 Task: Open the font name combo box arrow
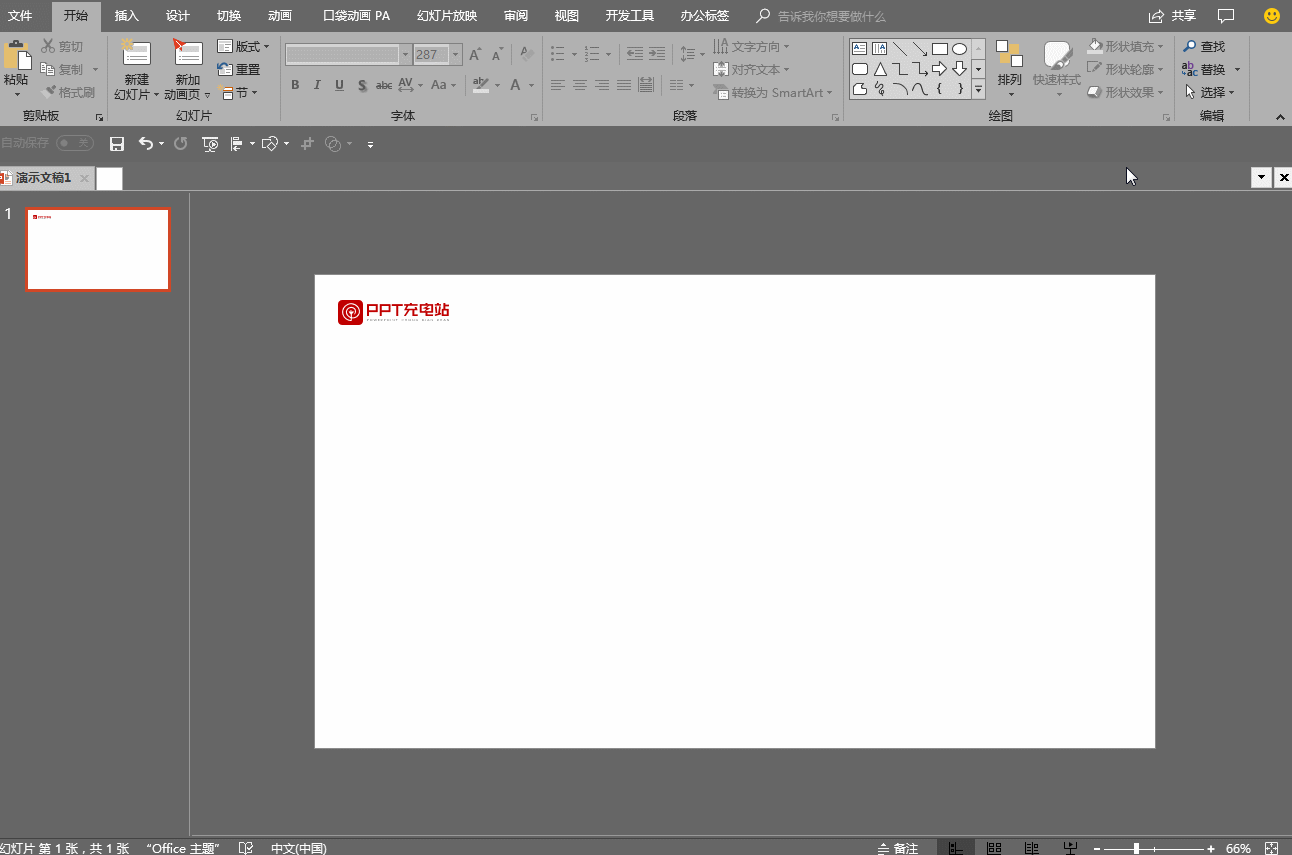click(406, 54)
